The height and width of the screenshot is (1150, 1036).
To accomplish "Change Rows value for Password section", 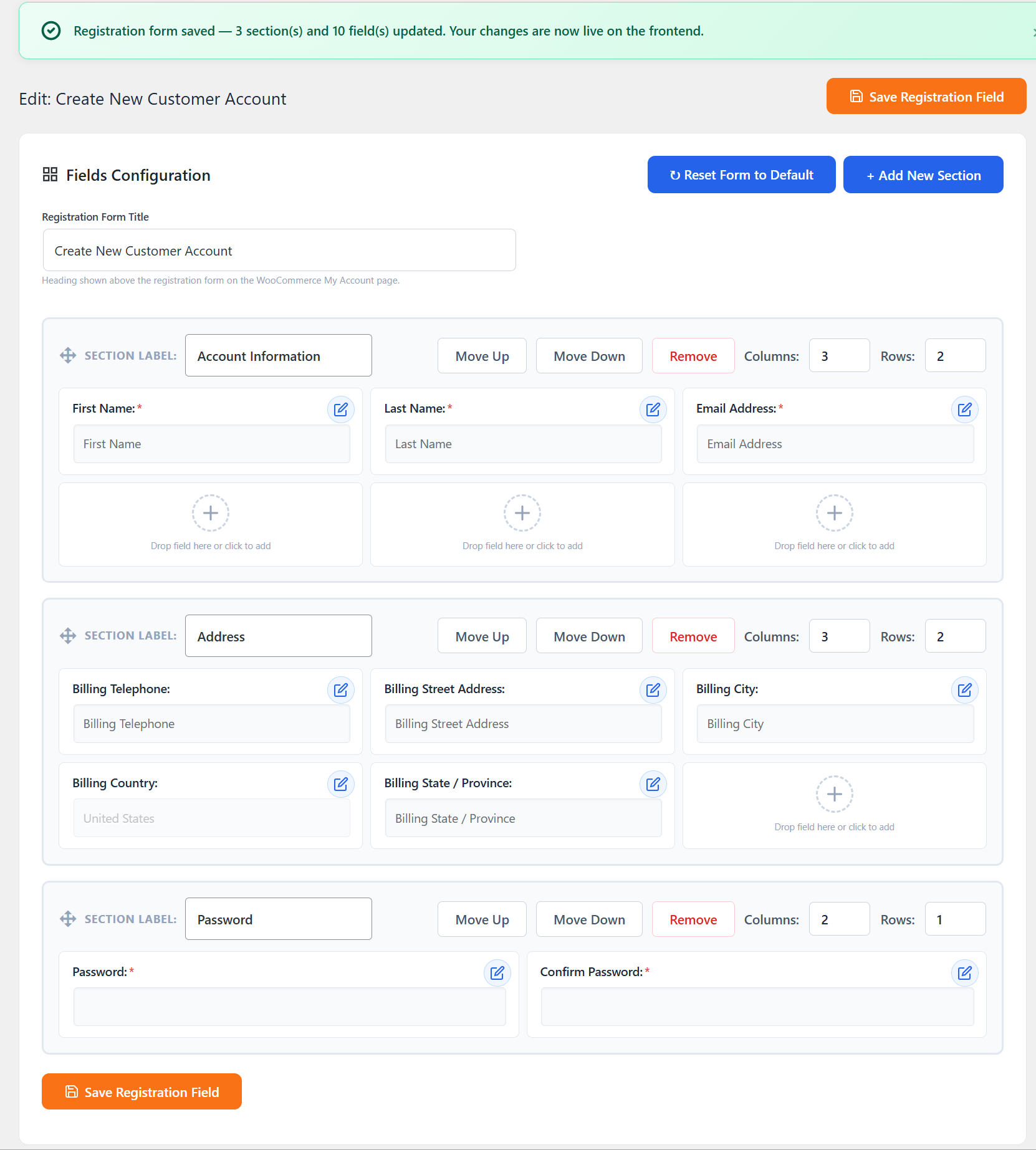I will coord(955,919).
